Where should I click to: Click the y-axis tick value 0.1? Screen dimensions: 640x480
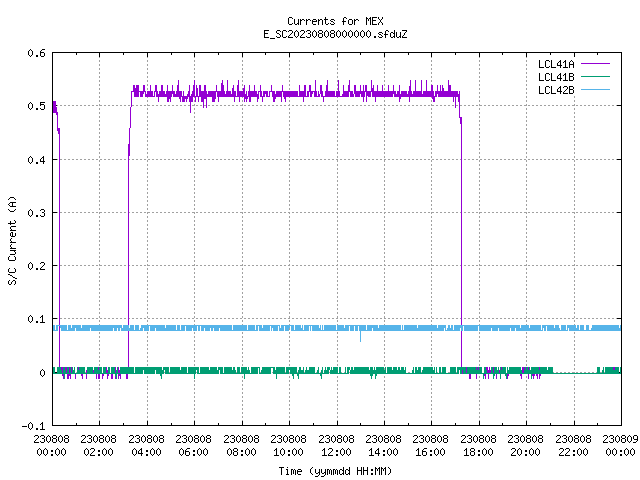tap(36, 319)
